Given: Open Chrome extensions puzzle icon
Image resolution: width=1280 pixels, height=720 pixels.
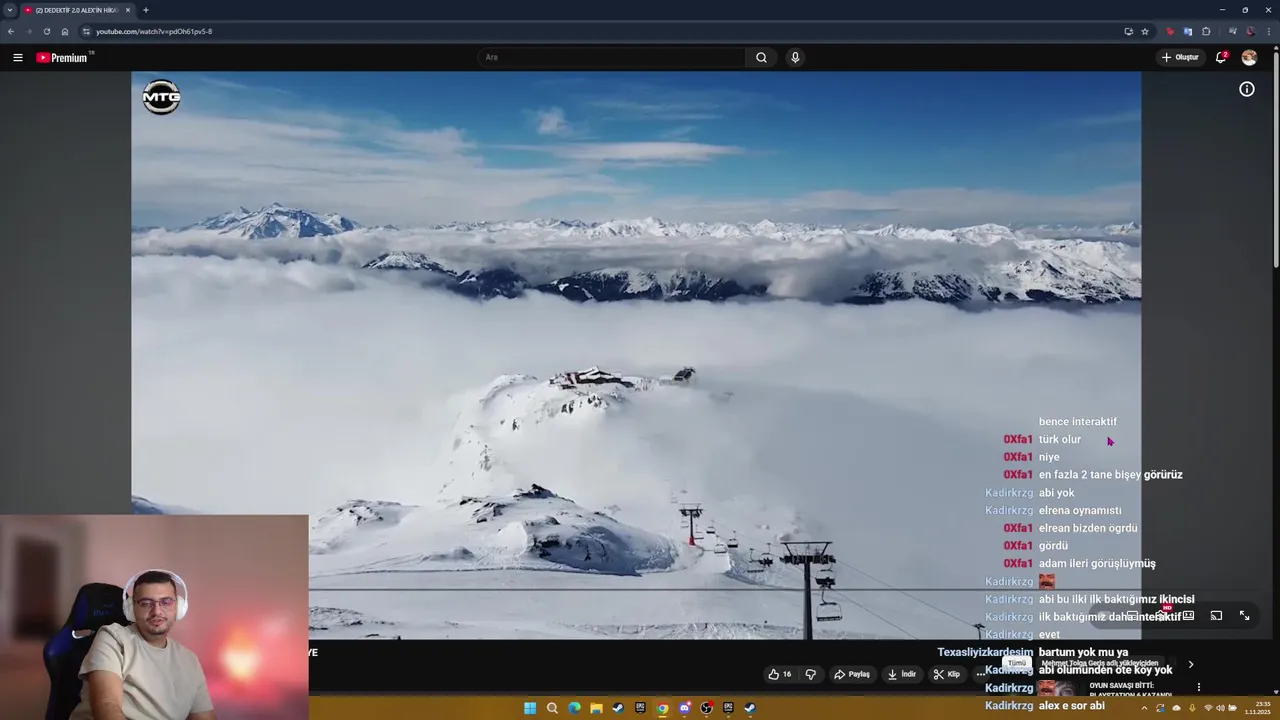Looking at the screenshot, I should (1206, 31).
